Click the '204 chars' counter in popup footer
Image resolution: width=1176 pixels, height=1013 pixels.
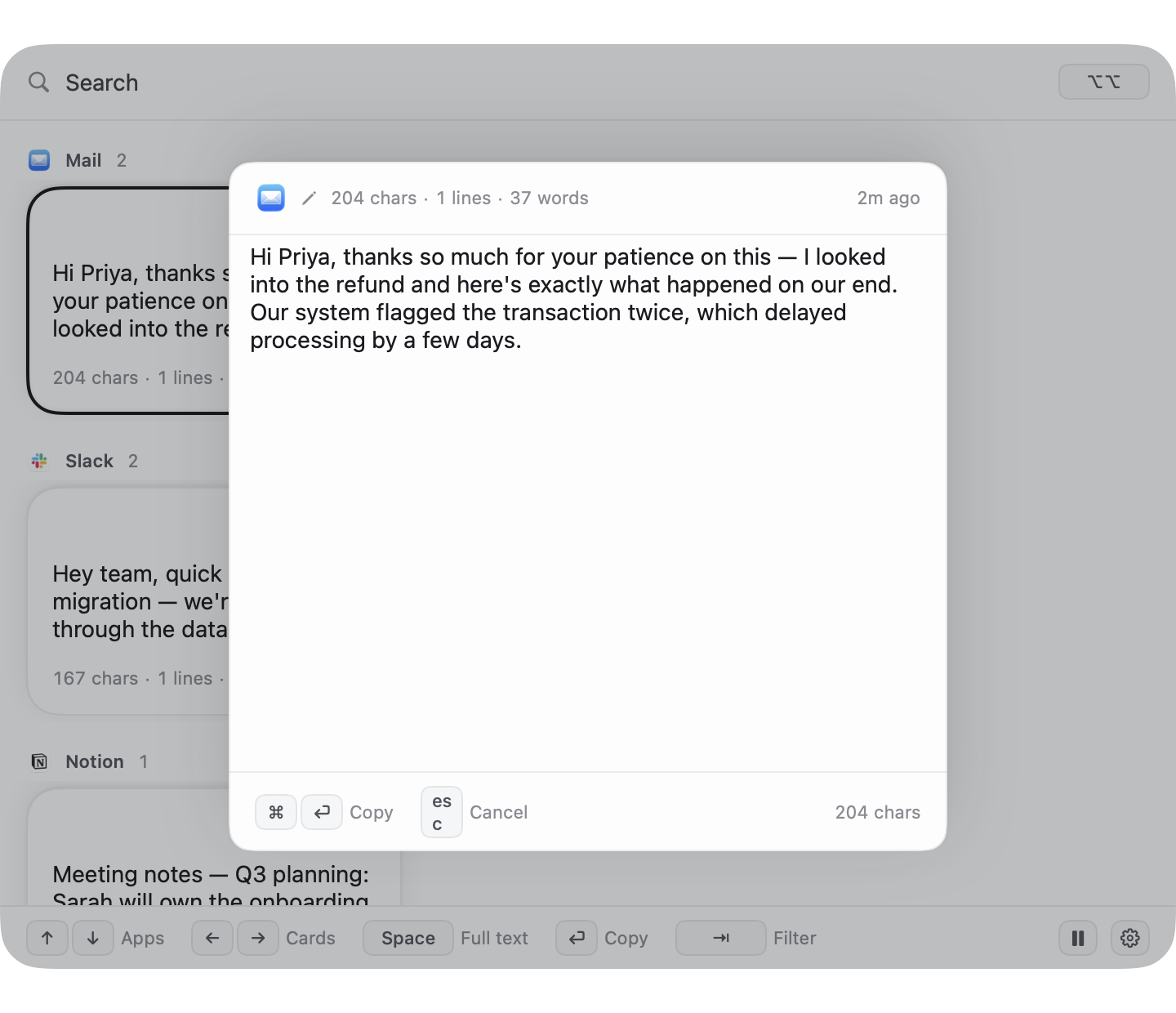click(878, 812)
